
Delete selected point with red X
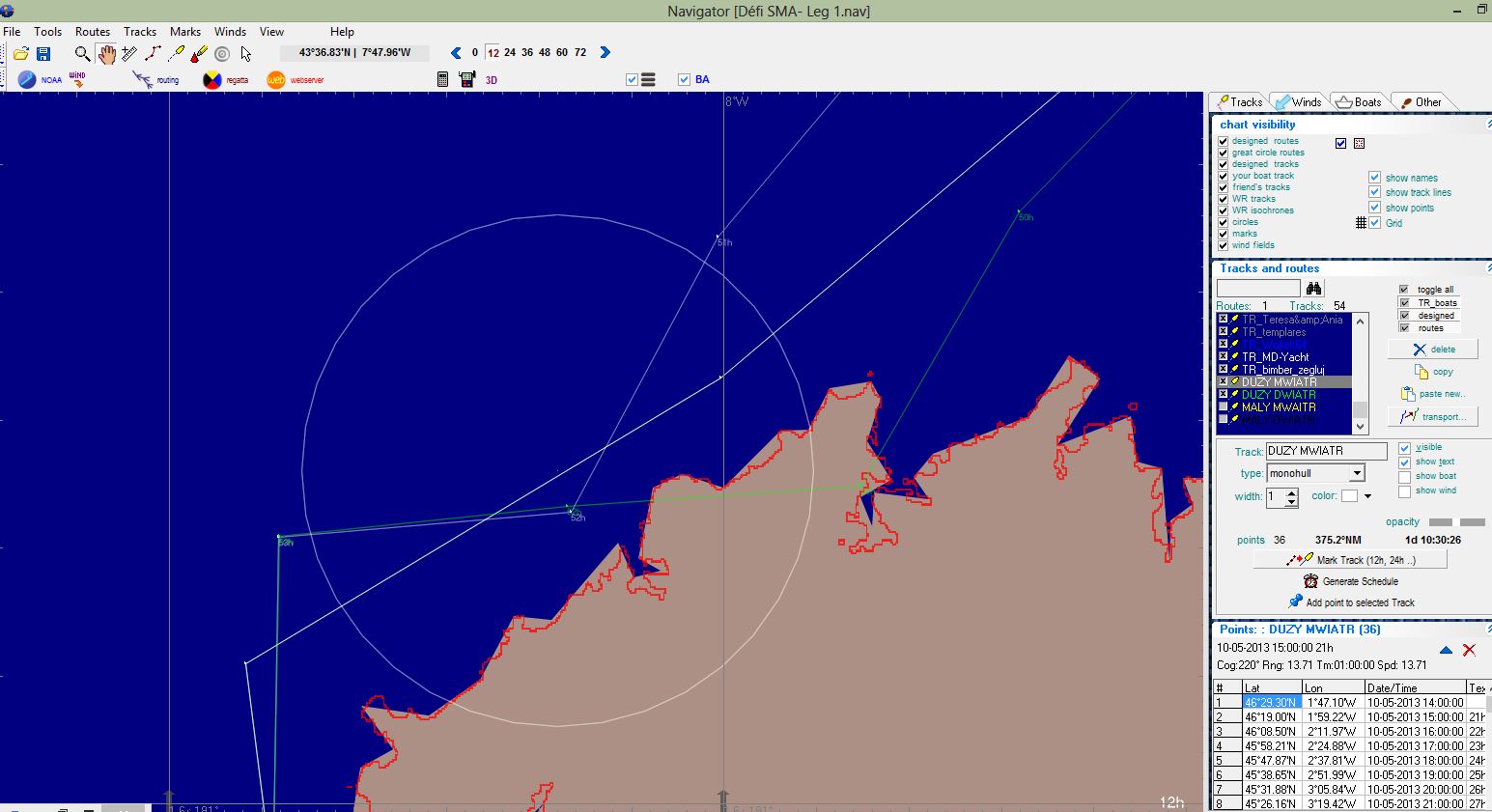[x=1469, y=650]
